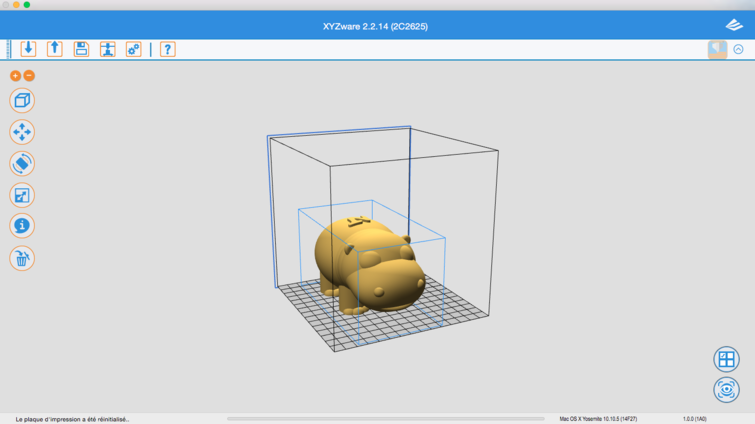Open the Print icon in the toolbar
Screen dimensions: 755x424
107,49
